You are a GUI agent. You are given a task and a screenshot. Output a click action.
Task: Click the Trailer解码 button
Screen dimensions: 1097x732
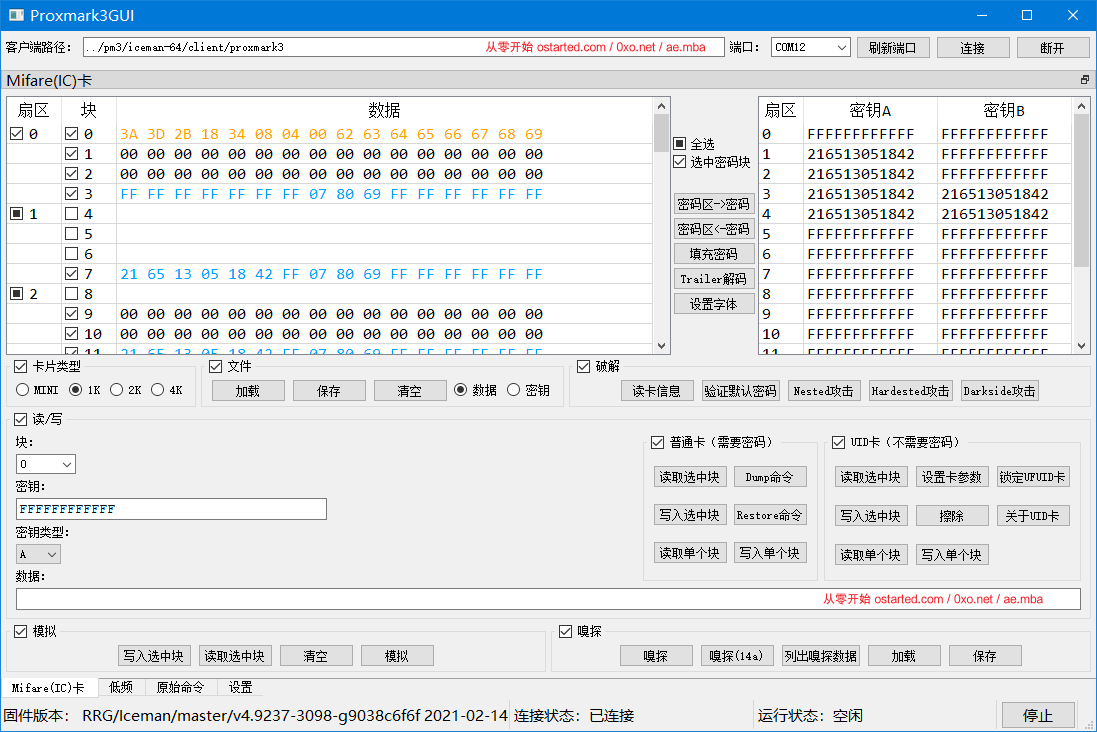point(714,279)
